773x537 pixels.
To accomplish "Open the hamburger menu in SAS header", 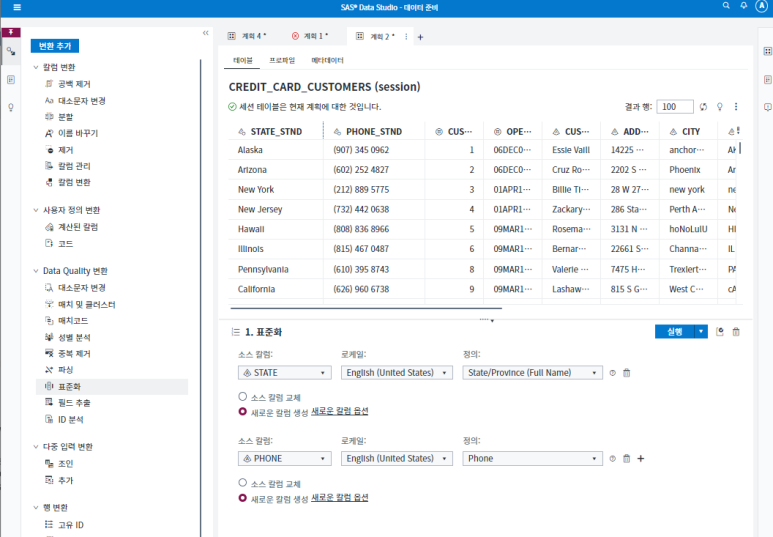I will click(x=17, y=7).
